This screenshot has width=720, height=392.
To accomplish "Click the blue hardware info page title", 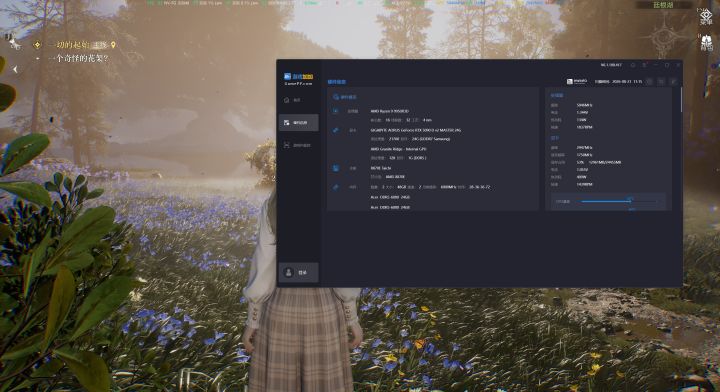I will click(x=337, y=82).
